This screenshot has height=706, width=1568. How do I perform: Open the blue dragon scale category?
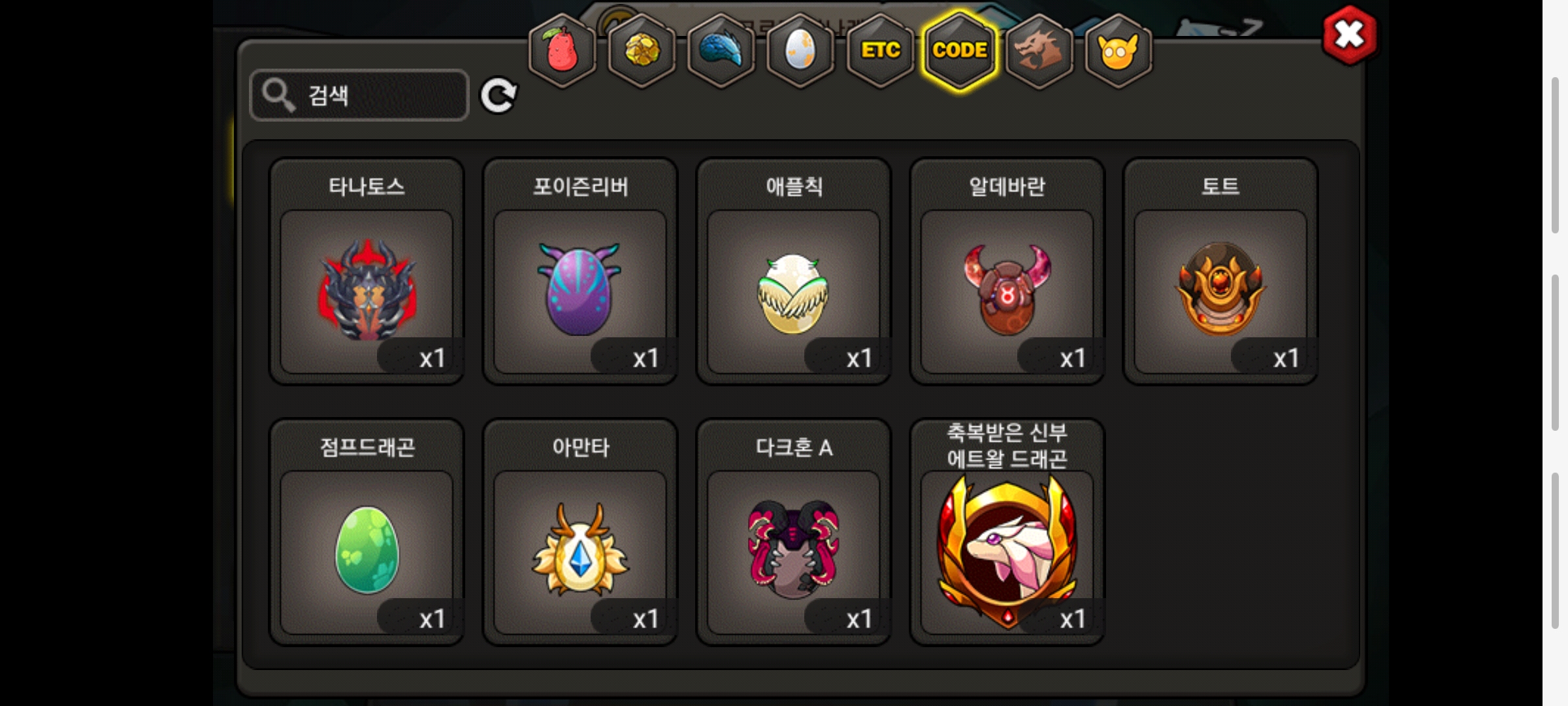point(721,51)
